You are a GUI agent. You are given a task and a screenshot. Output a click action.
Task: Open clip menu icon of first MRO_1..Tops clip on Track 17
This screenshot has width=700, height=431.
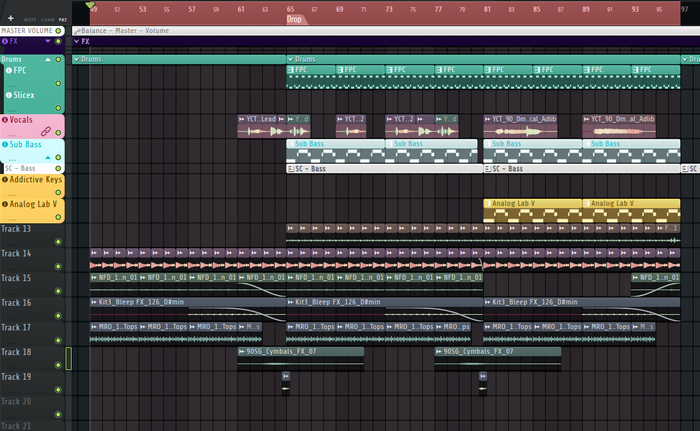pos(94,327)
